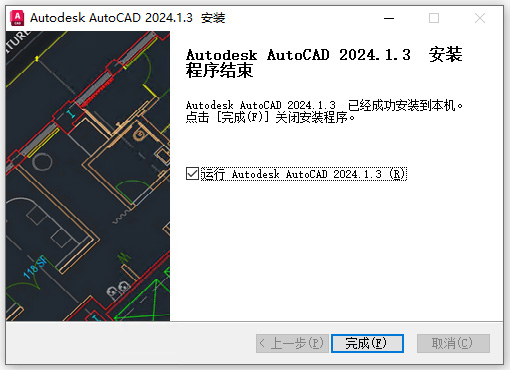
Task: Click the AutoCAD logo in title bar
Action: [x=17, y=18]
